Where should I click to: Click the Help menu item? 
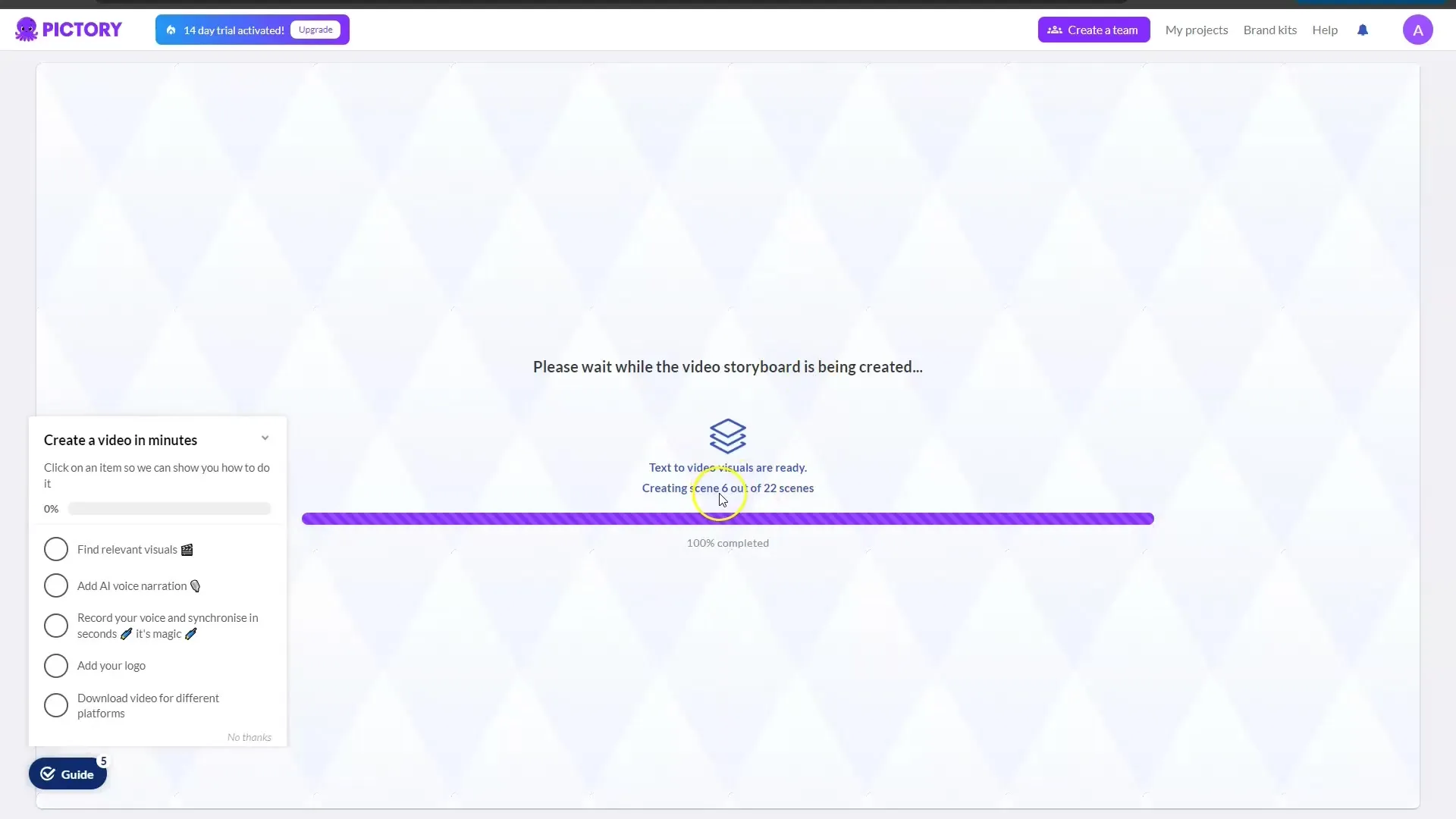click(x=1325, y=29)
